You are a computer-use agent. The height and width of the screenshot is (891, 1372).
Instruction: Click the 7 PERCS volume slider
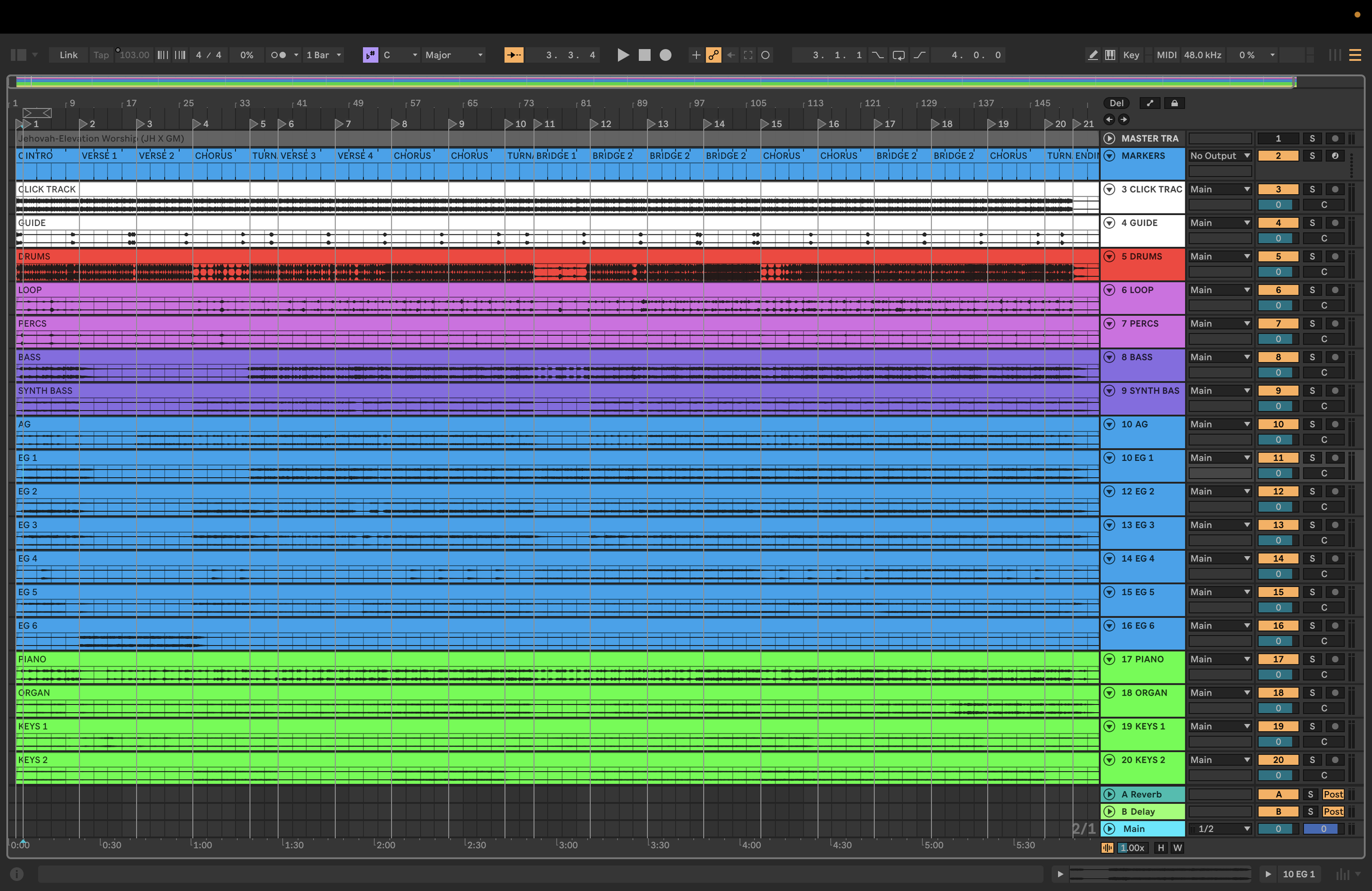1278,339
